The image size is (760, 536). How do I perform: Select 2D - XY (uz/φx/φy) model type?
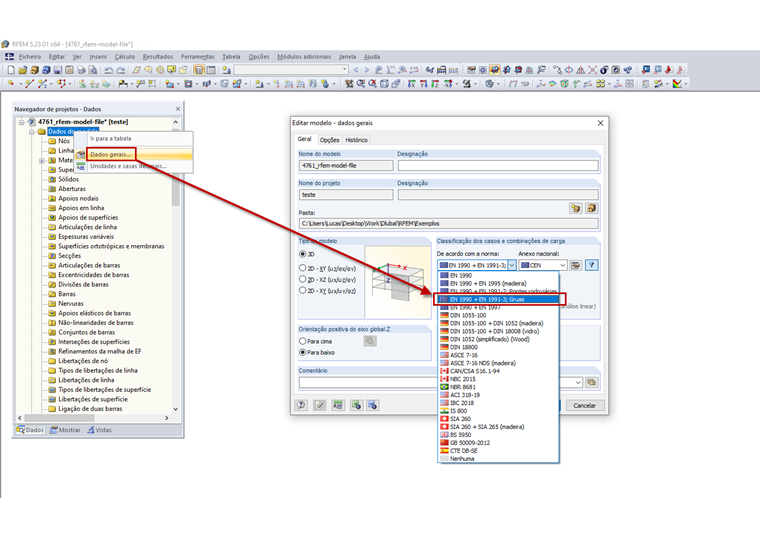[302, 268]
